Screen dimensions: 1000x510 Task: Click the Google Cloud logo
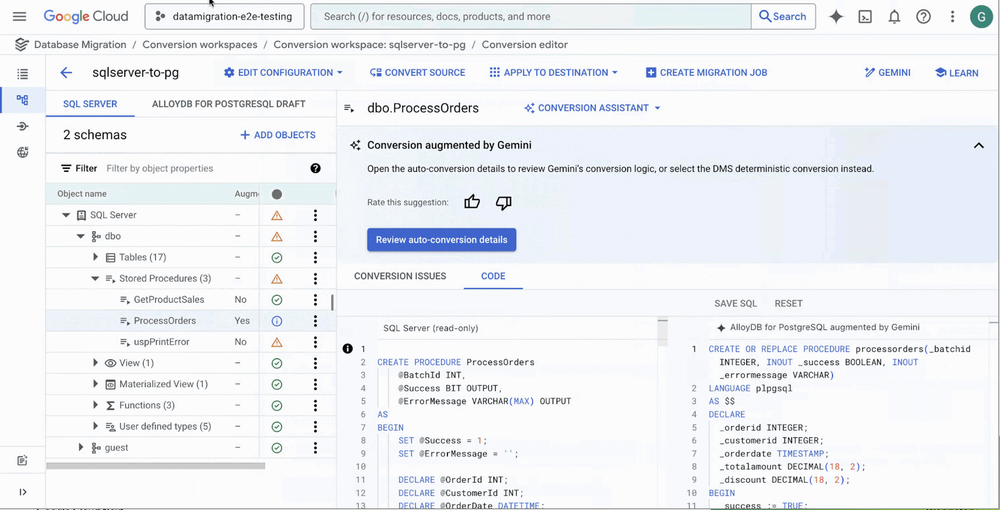tap(85, 17)
